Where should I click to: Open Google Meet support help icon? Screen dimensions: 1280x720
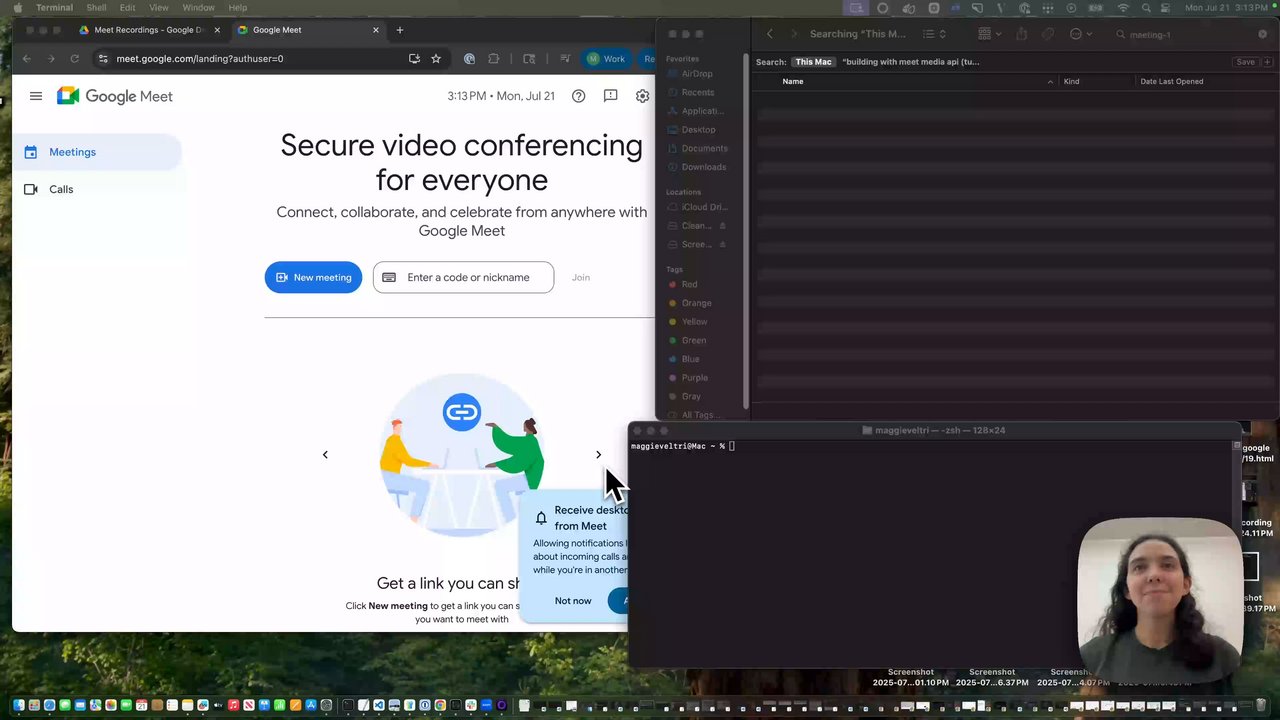(578, 96)
